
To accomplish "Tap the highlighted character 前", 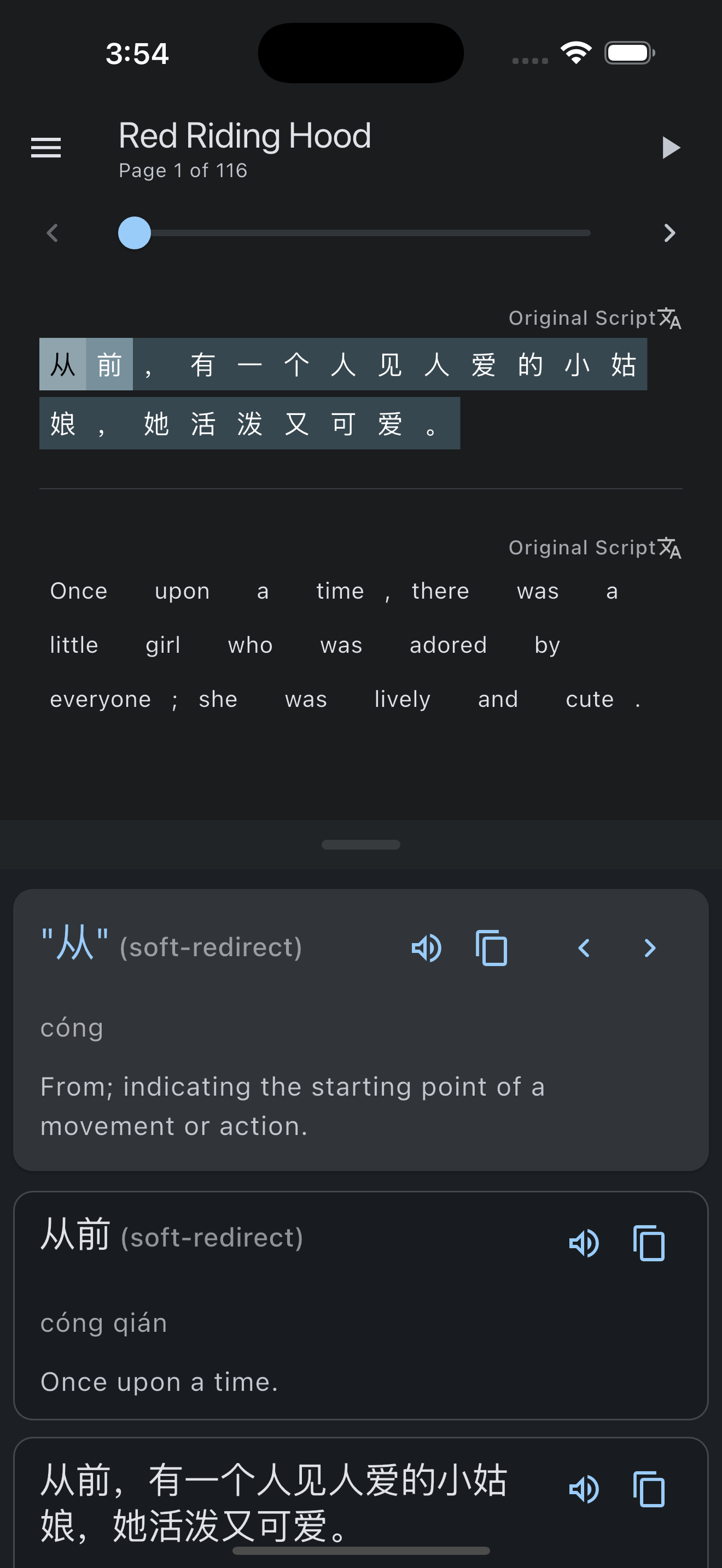I will tap(109, 364).
